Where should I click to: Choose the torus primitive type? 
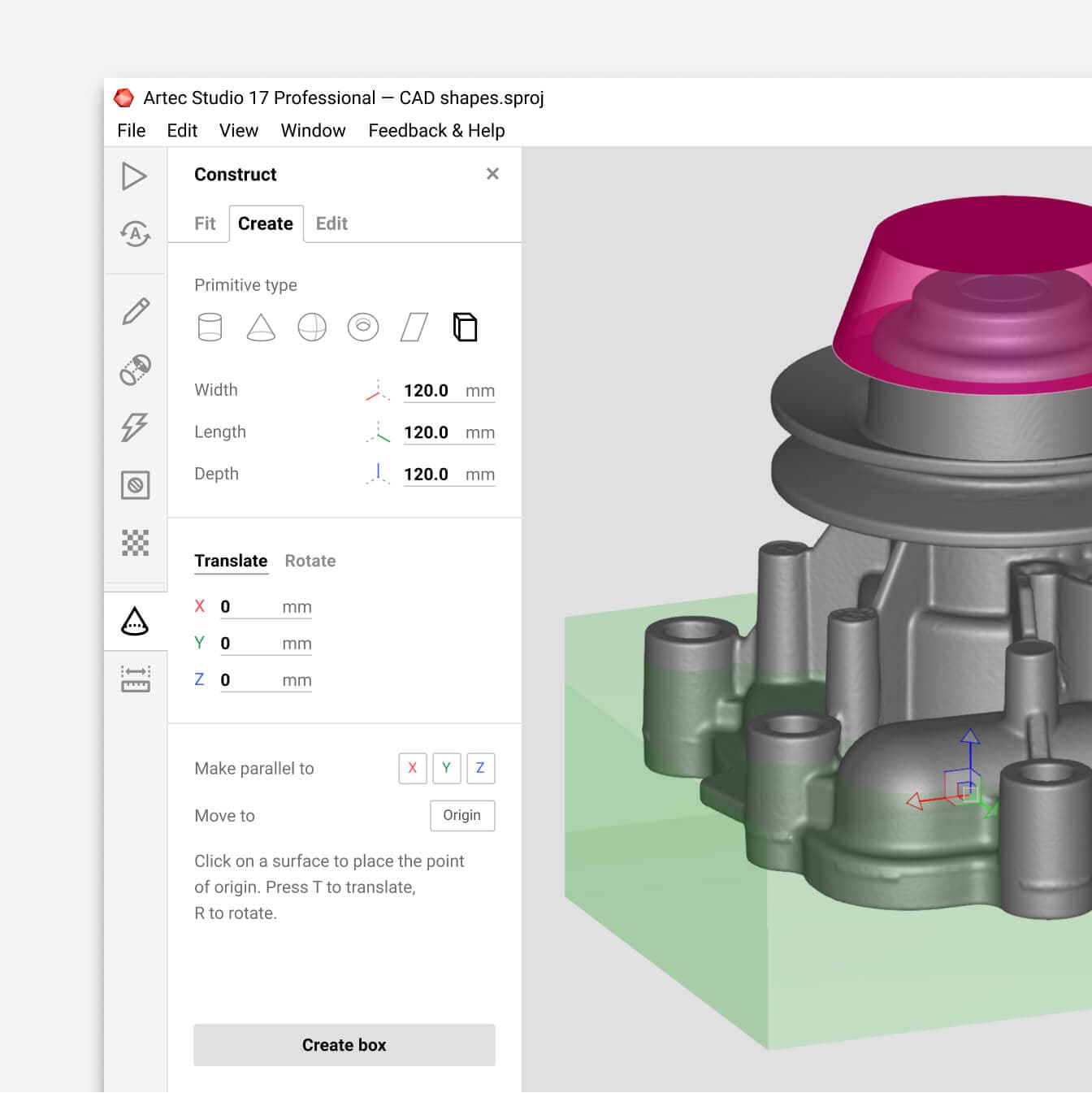point(363,327)
